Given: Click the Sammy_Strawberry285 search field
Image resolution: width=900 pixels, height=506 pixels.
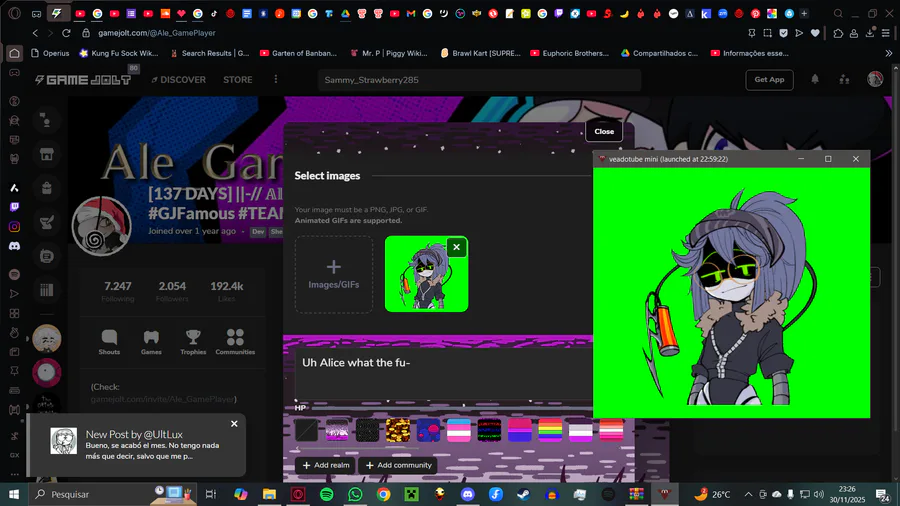Looking at the screenshot, I should 479,80.
